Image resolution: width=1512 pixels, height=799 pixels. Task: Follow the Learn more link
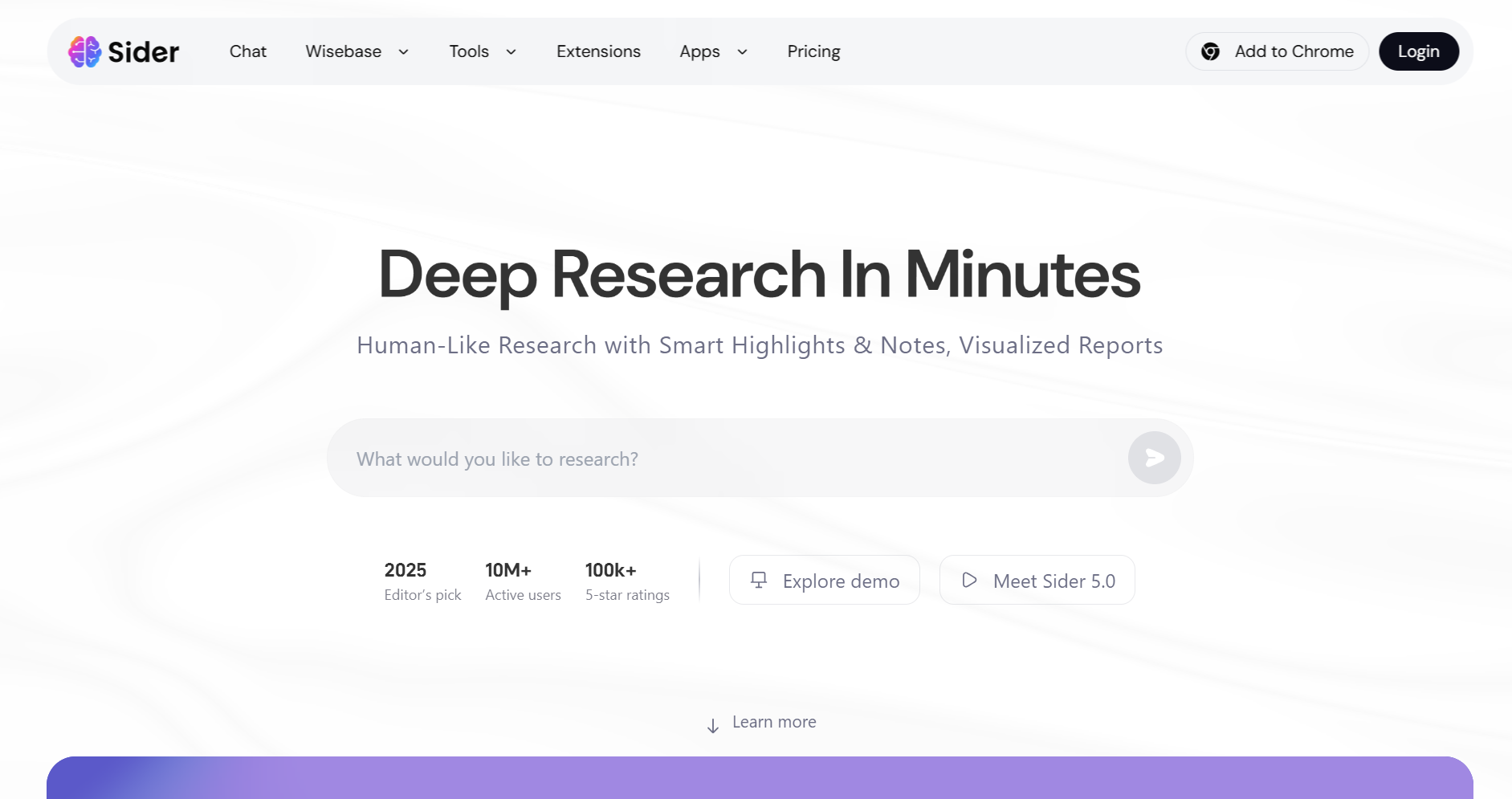(774, 722)
